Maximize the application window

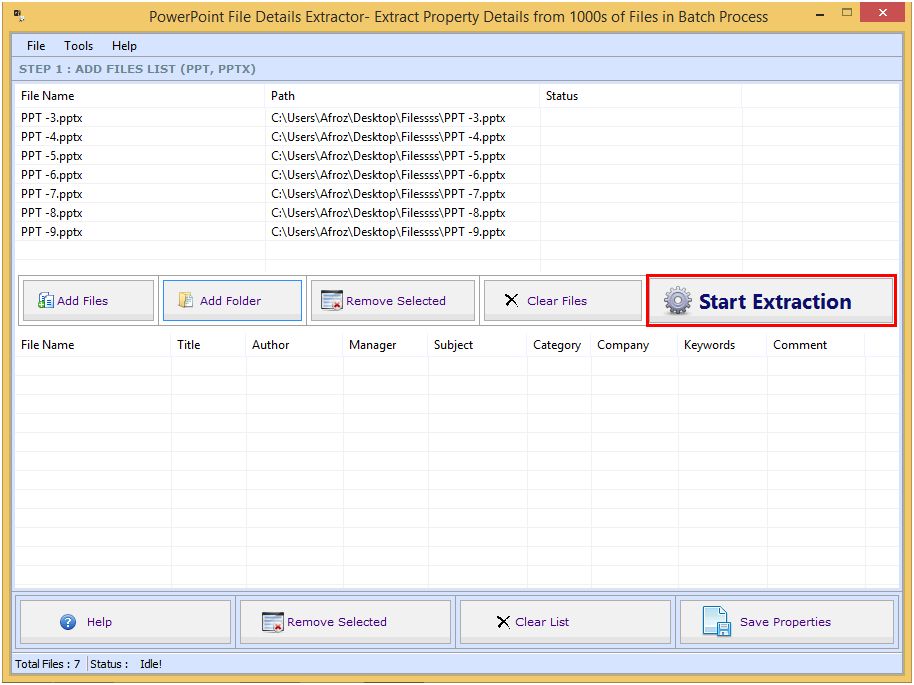point(847,13)
